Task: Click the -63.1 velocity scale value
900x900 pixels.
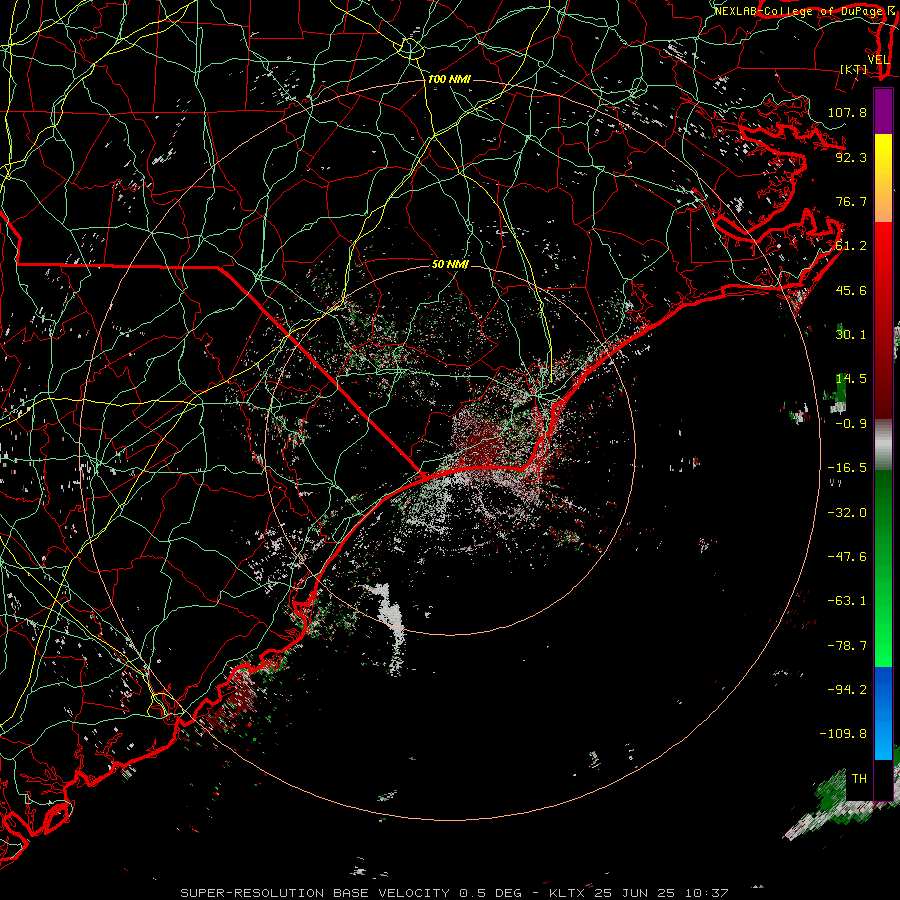Action: [x=847, y=601]
